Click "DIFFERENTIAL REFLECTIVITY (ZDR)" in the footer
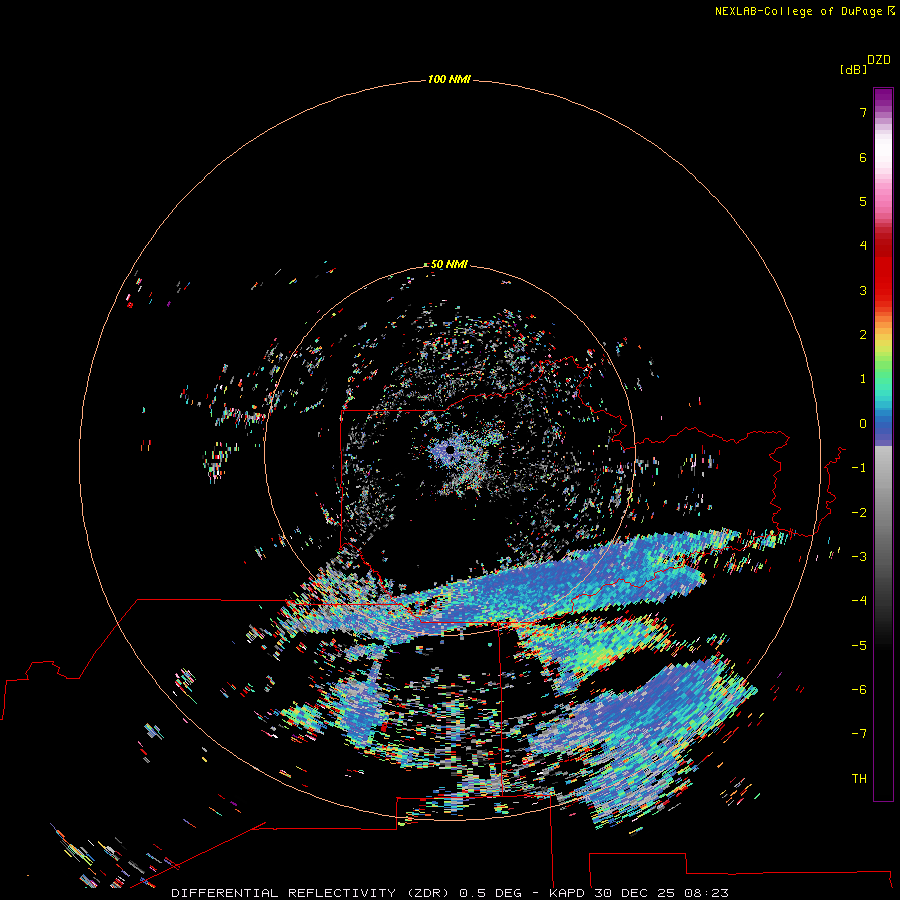 coord(310,893)
